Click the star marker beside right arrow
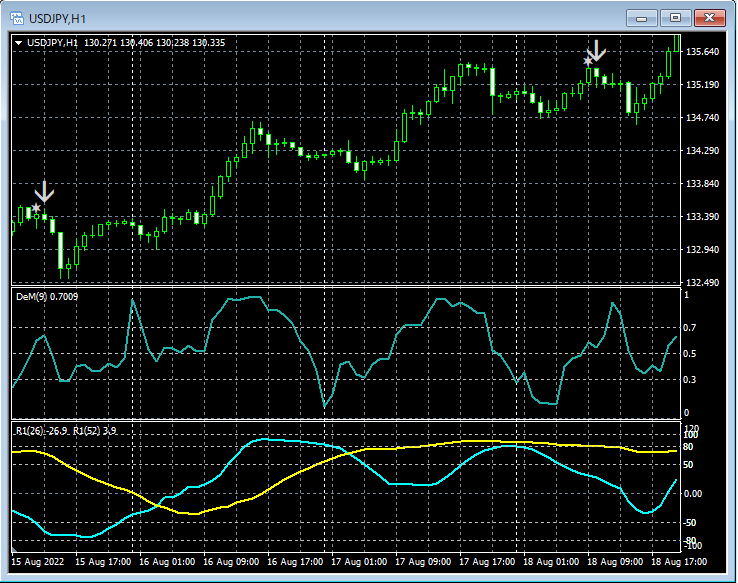The image size is (738, 583). 588,62
